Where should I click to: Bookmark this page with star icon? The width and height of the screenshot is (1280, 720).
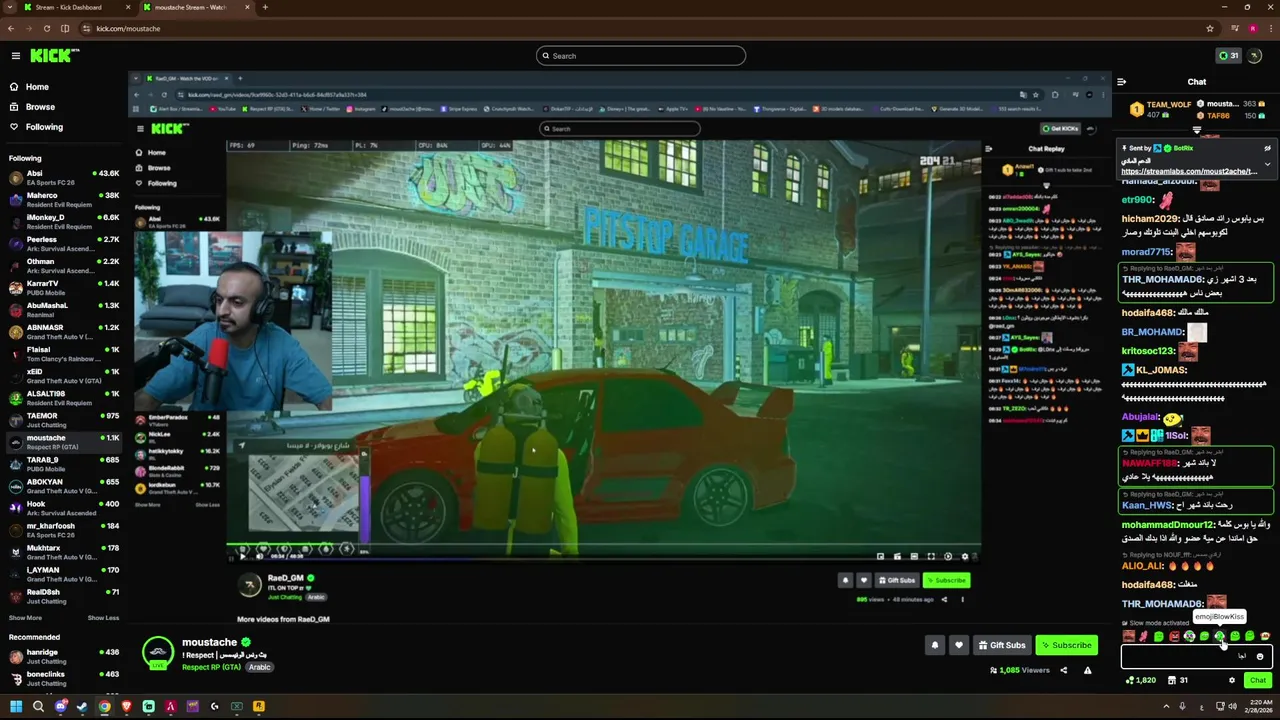1210,28
